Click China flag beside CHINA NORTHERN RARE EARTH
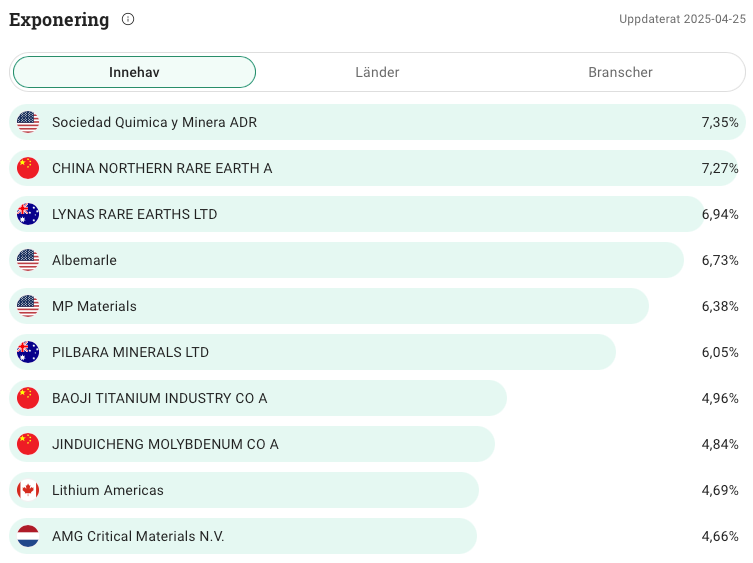753x563 pixels. coord(28,168)
